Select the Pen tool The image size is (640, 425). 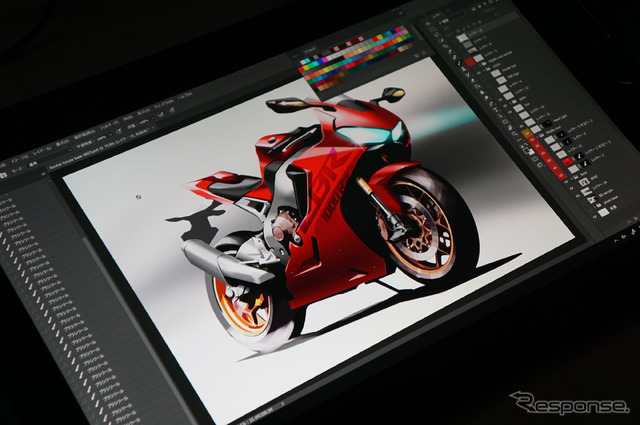click(x=491, y=104)
